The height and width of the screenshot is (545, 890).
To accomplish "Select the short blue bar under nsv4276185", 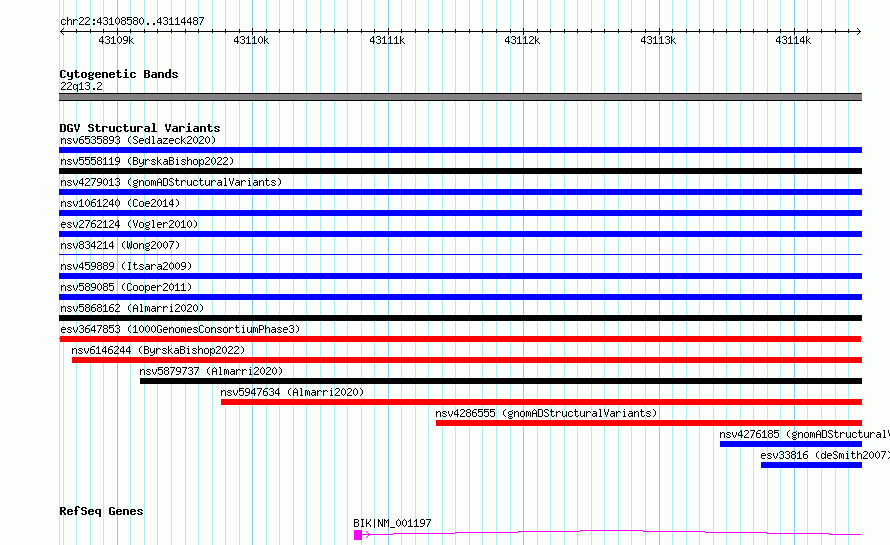I will pos(791,444).
